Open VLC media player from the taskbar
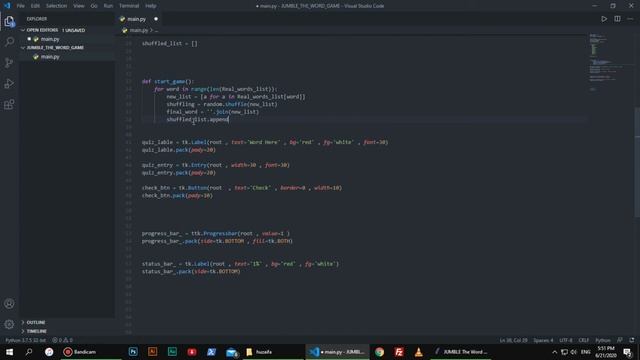Image resolution: width=640 pixels, height=360 pixels. coord(418,352)
